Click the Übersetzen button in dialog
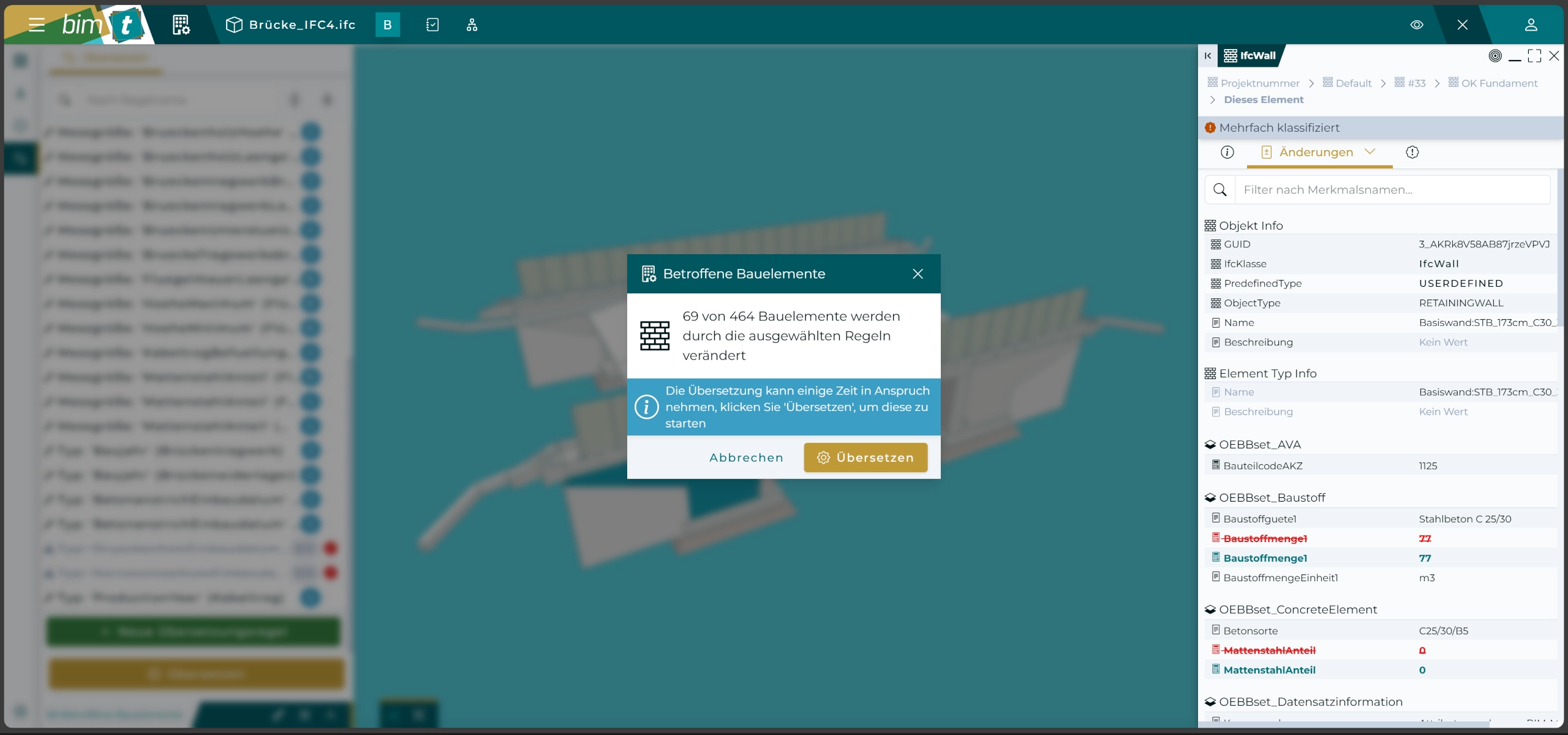 click(865, 458)
